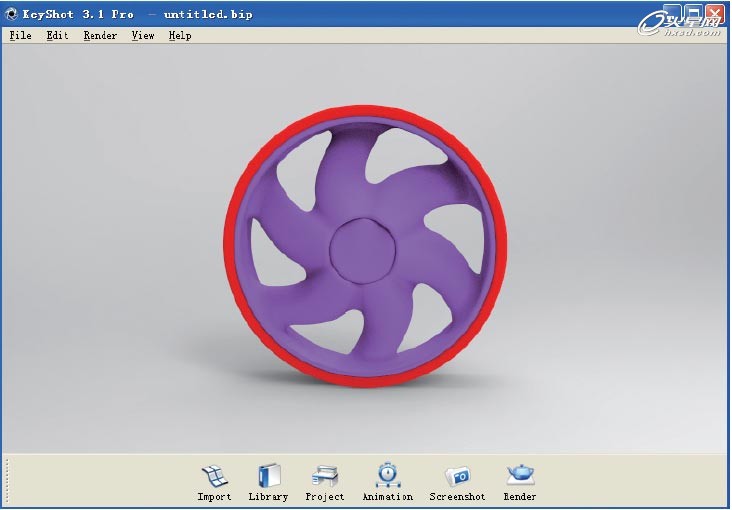Open the Render menu in menu bar
This screenshot has width=732, height=510.
click(100, 36)
